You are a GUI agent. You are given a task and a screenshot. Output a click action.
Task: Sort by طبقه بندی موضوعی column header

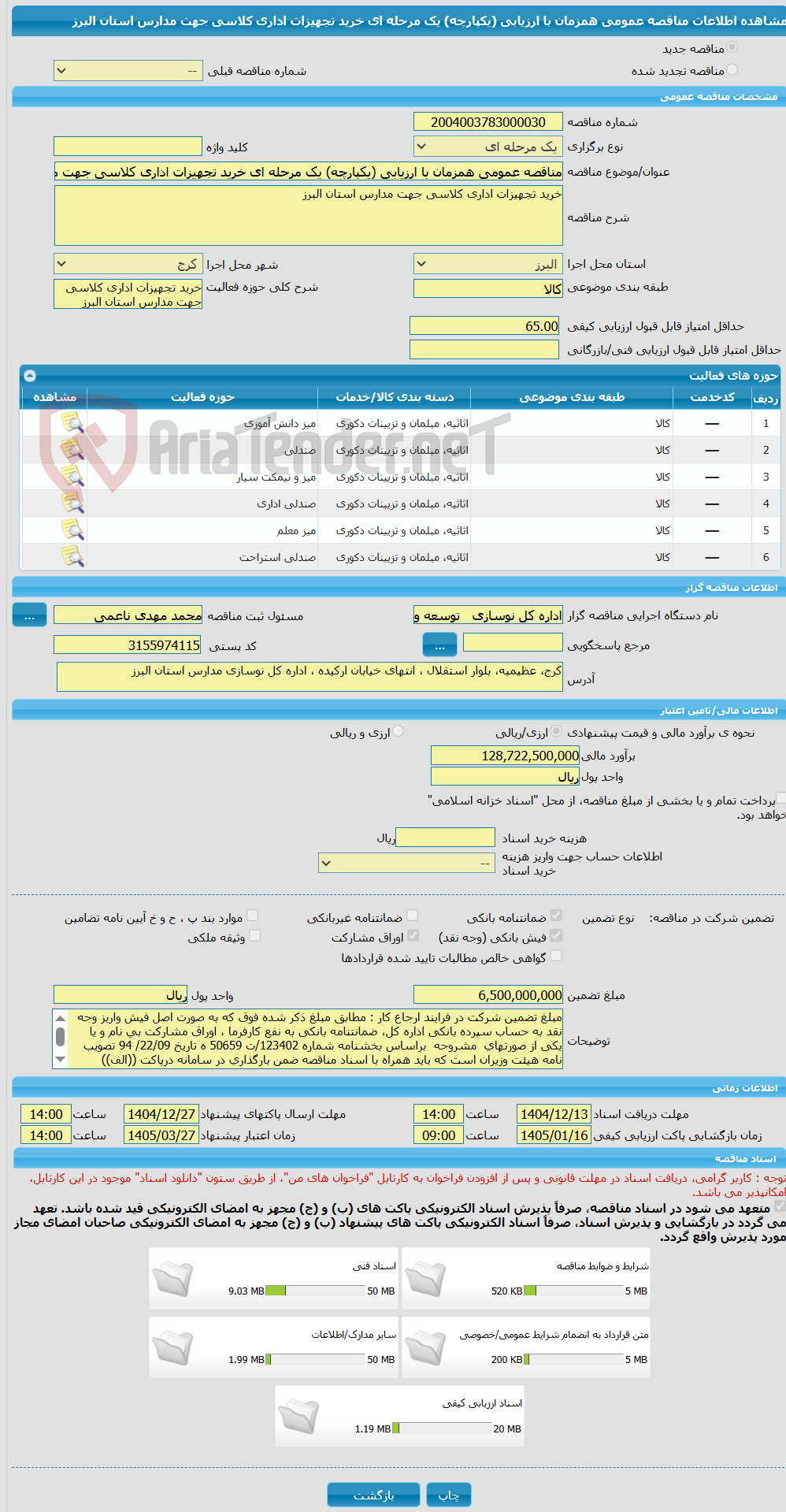(572, 398)
